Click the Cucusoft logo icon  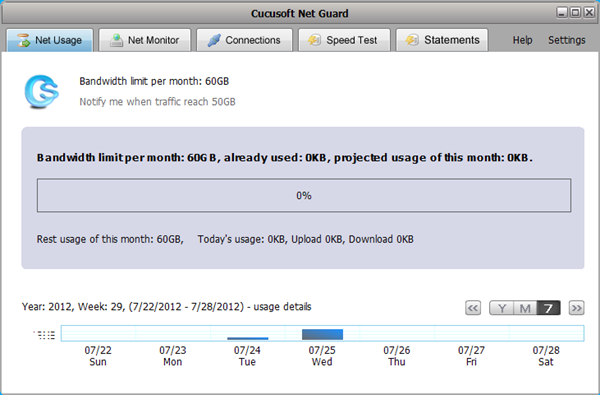click(41, 91)
